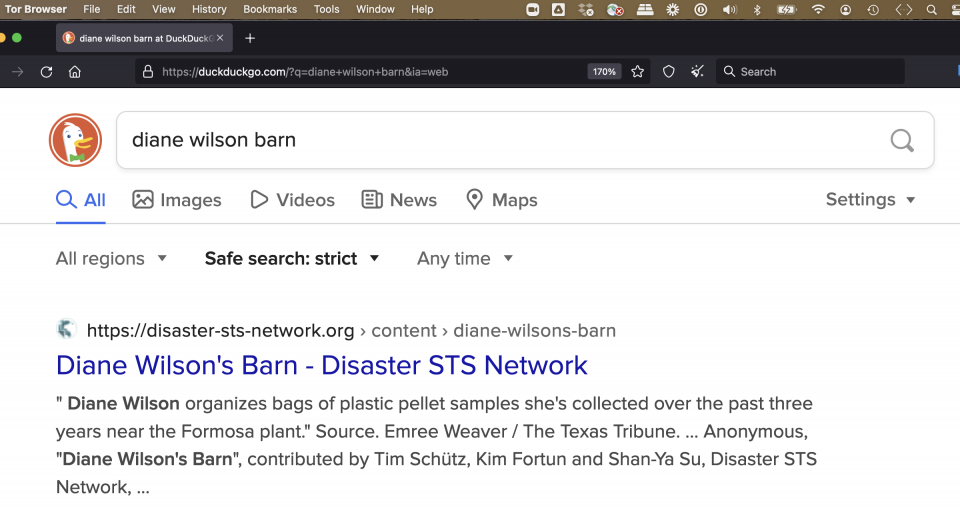Screen dimensions: 960x518
Task: Open the Bookmarks menu
Action: point(270,9)
